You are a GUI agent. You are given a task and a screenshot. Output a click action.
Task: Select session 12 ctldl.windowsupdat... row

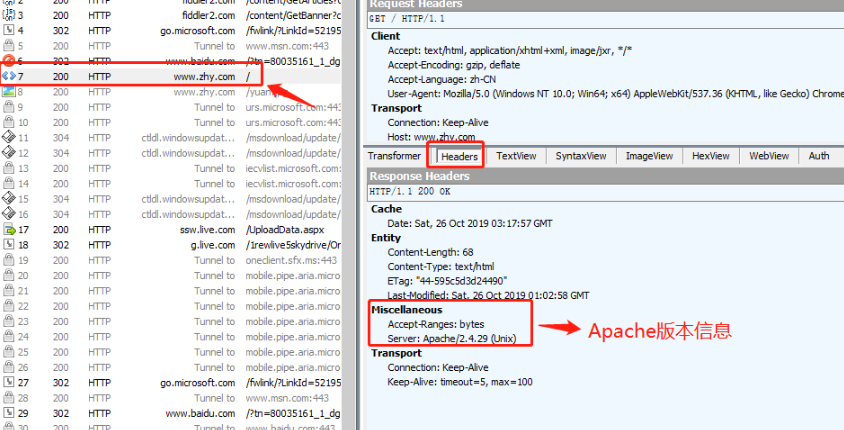click(171, 153)
